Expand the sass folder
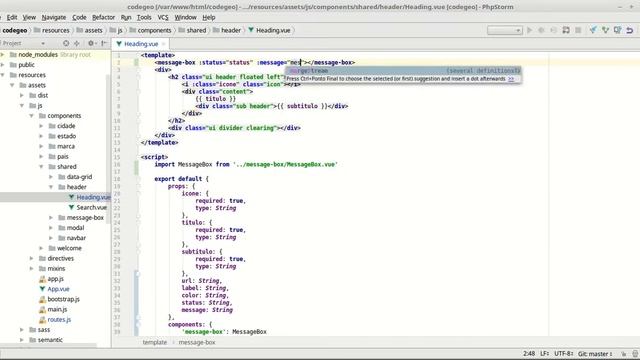 click(x=22, y=329)
